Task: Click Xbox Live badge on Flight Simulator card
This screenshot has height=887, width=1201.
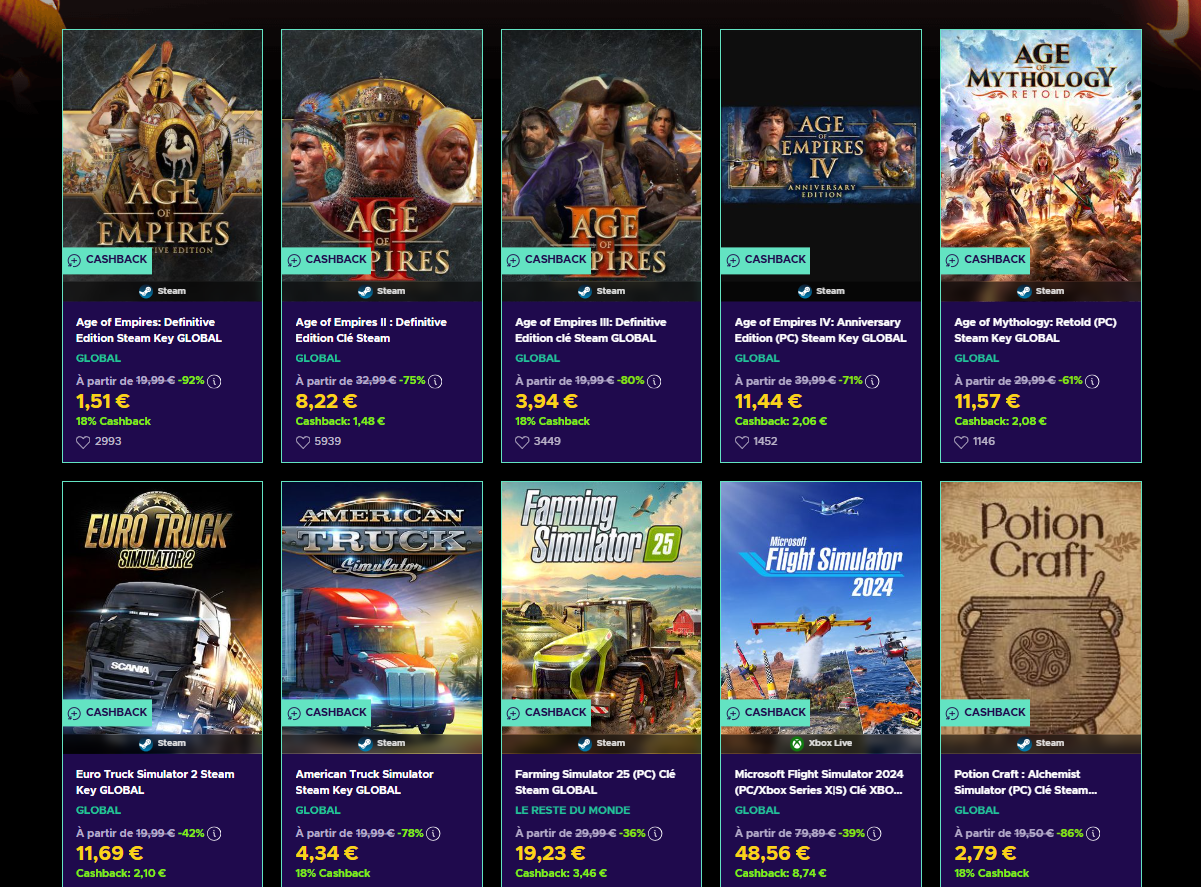Action: click(820, 743)
